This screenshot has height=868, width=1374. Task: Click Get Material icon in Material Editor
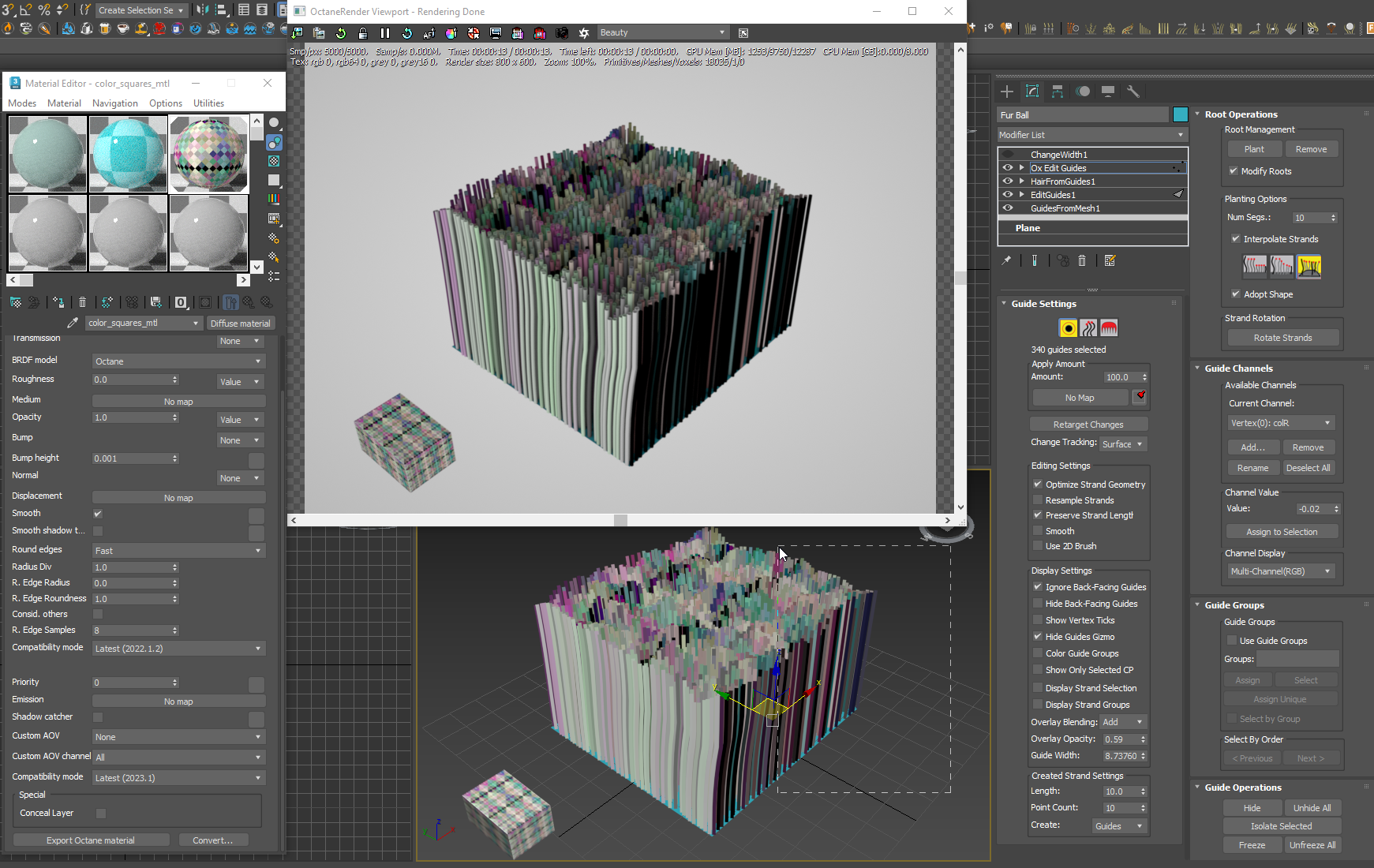(x=16, y=302)
